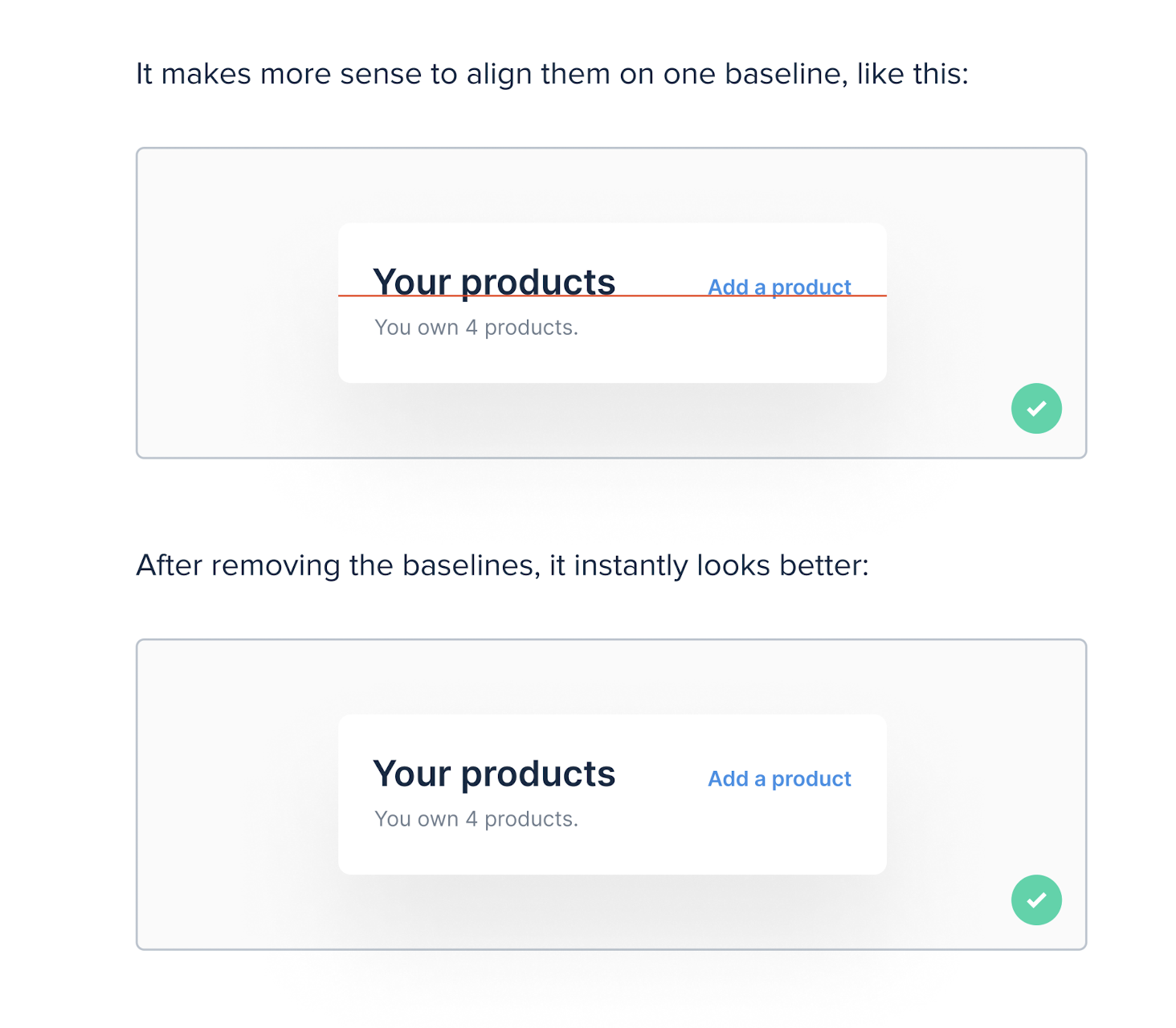This screenshot has height=1028, width=1176.
Task: Click gray frame background around the baseline-free card
Action: 237,795
